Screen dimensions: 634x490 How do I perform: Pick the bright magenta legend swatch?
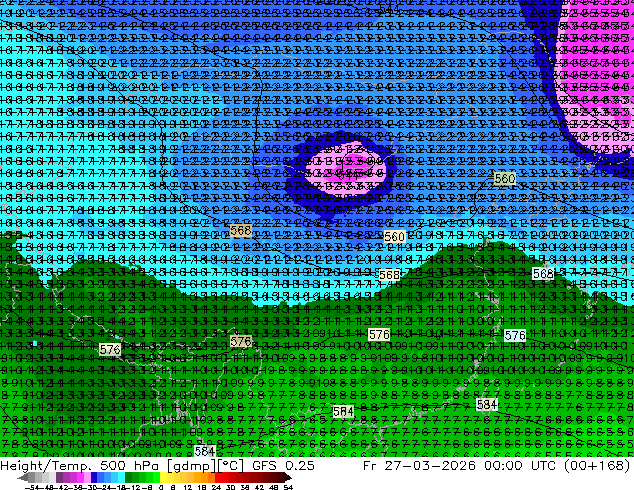(80, 477)
